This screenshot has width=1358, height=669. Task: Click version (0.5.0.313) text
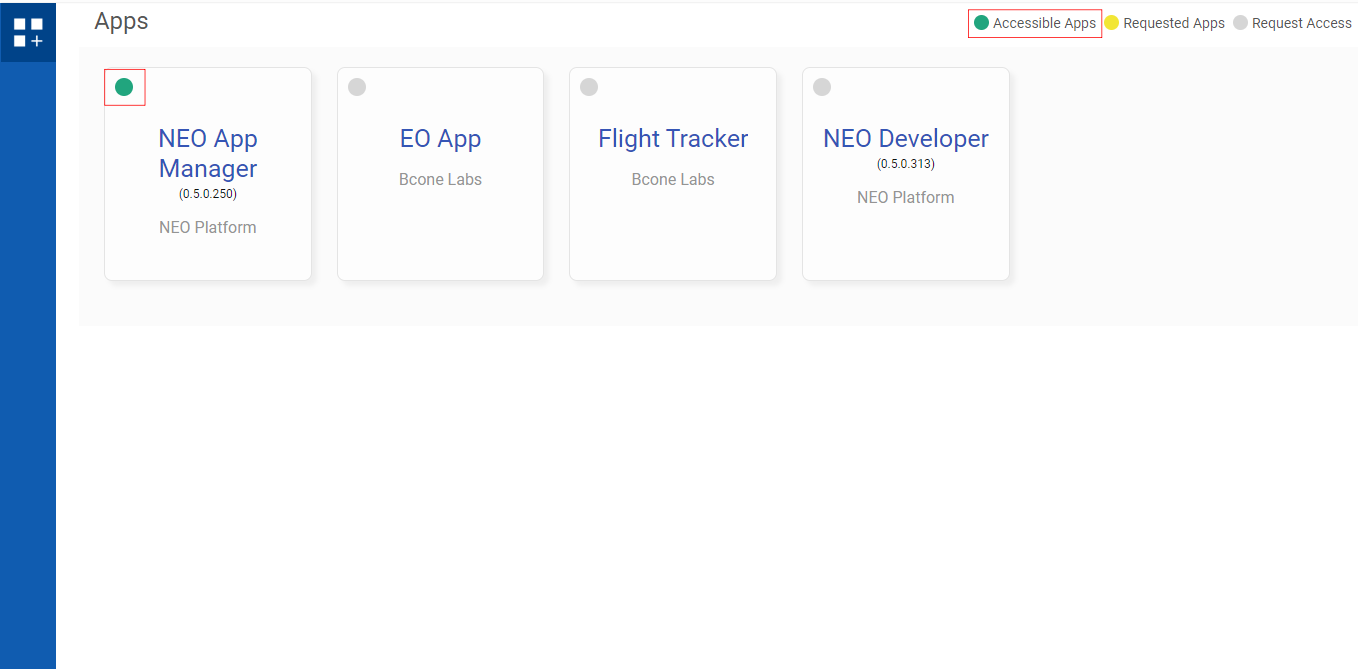[906, 164]
